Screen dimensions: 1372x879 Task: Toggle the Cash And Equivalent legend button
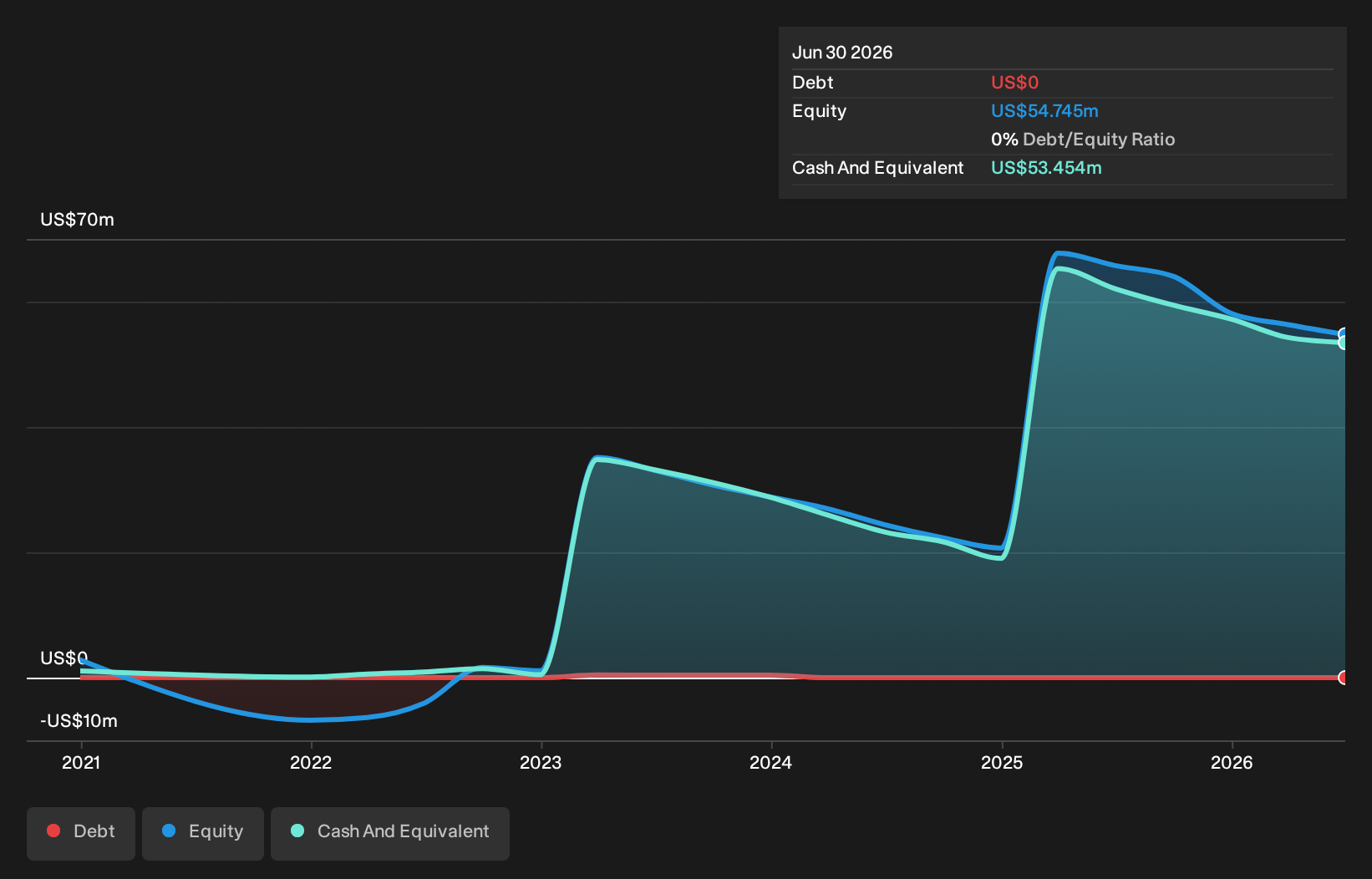click(x=390, y=833)
